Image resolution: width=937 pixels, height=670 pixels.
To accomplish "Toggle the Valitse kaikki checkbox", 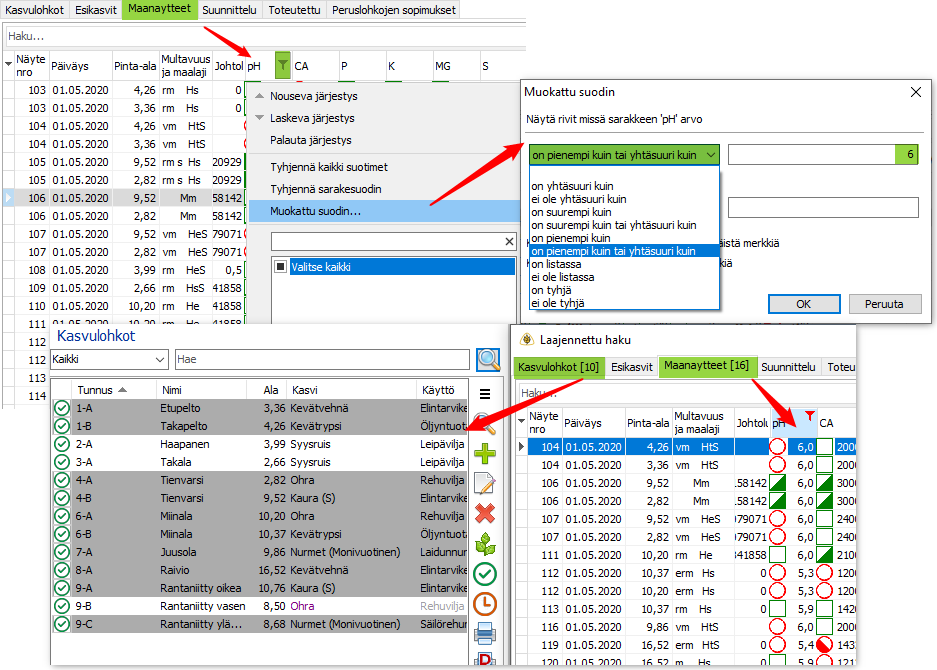I will [280, 267].
